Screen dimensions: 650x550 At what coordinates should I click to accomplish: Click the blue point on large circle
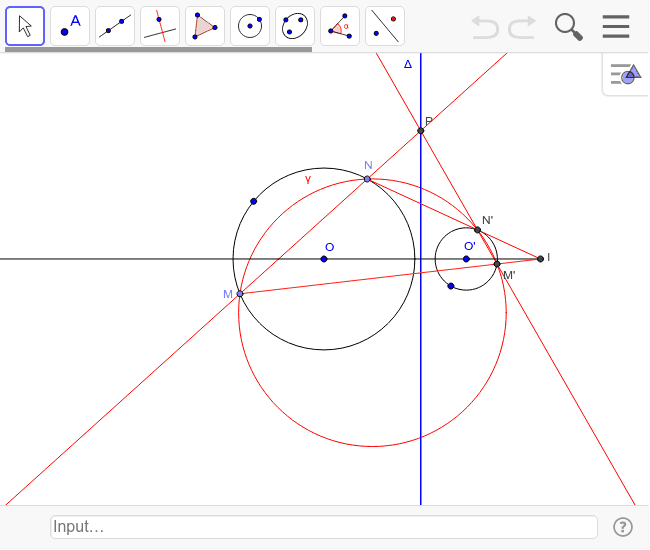coord(254,201)
